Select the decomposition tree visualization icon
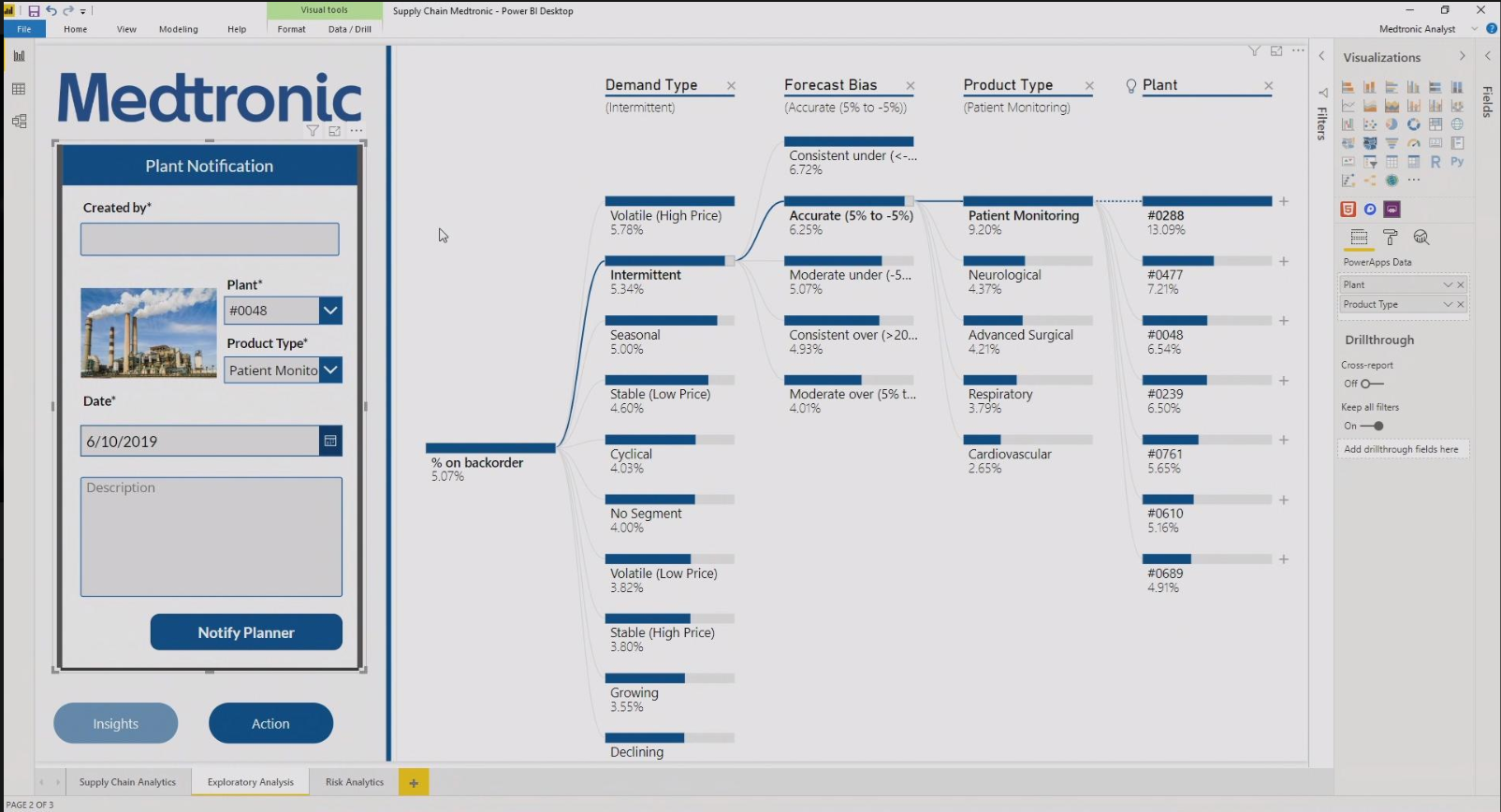 click(1370, 180)
